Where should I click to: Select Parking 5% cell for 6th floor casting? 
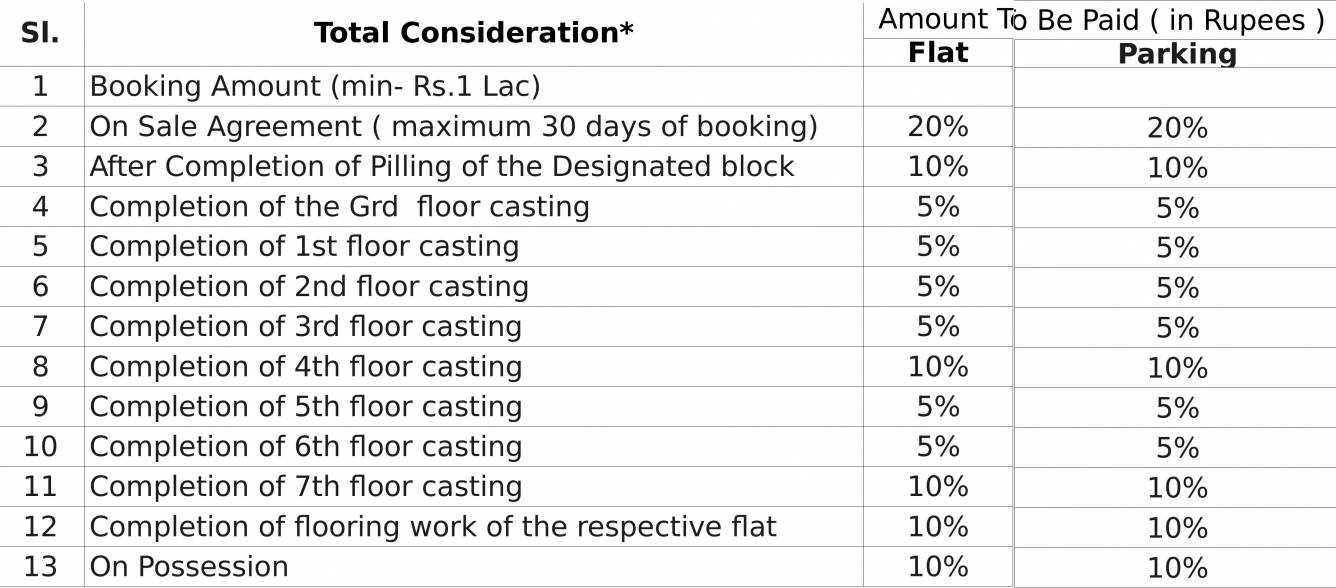coord(1177,448)
